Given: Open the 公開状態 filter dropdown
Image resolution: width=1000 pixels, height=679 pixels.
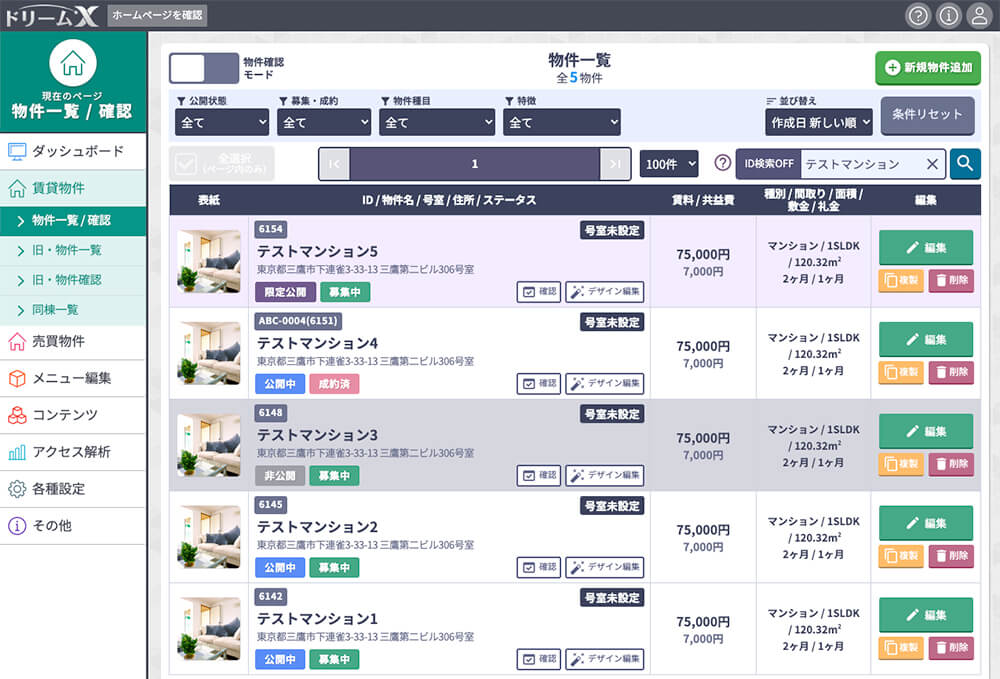Looking at the screenshot, I should 222,122.
